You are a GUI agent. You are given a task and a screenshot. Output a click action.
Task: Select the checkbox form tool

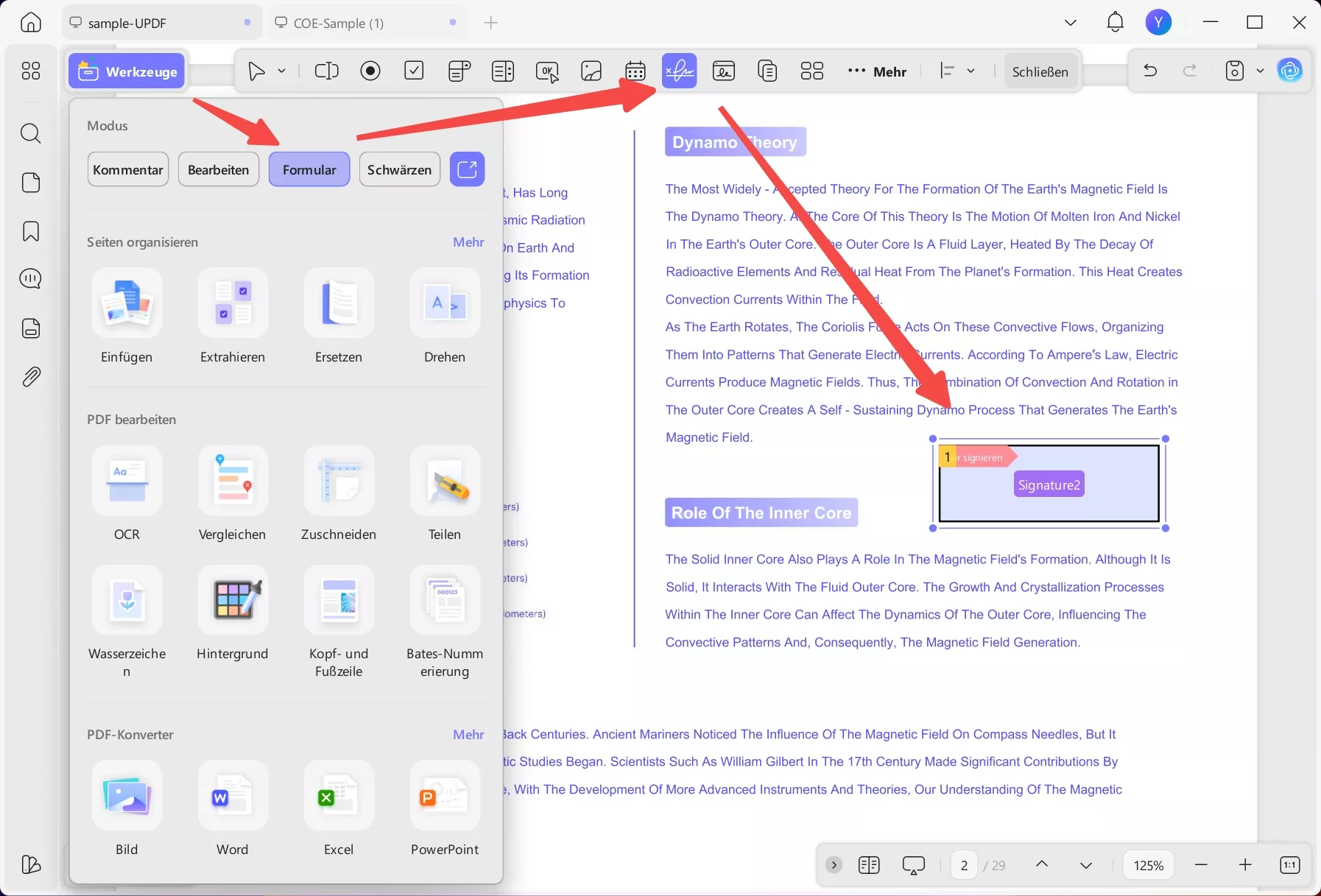click(415, 71)
